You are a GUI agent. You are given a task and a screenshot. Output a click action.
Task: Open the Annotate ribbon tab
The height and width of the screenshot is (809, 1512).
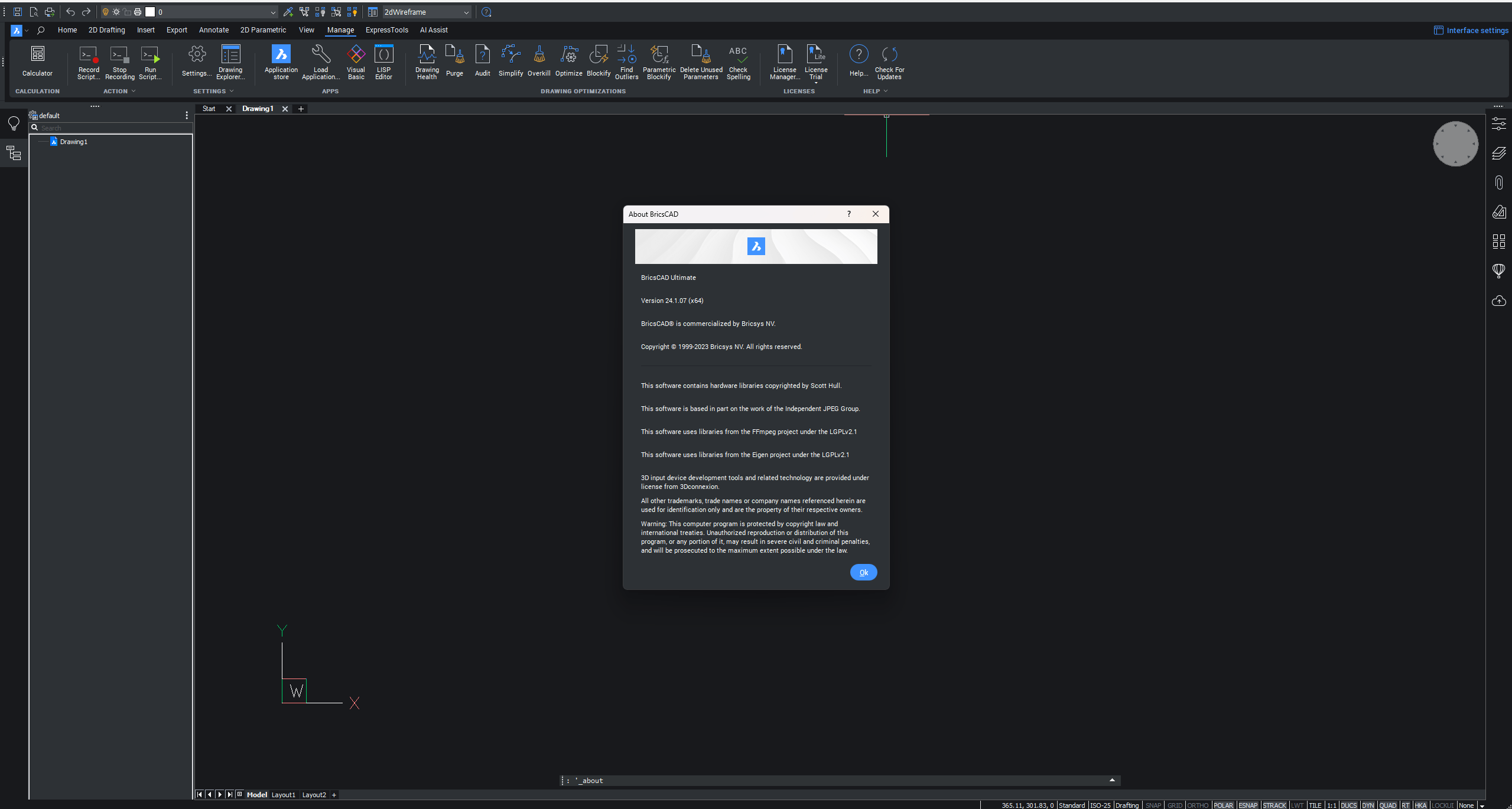point(213,30)
